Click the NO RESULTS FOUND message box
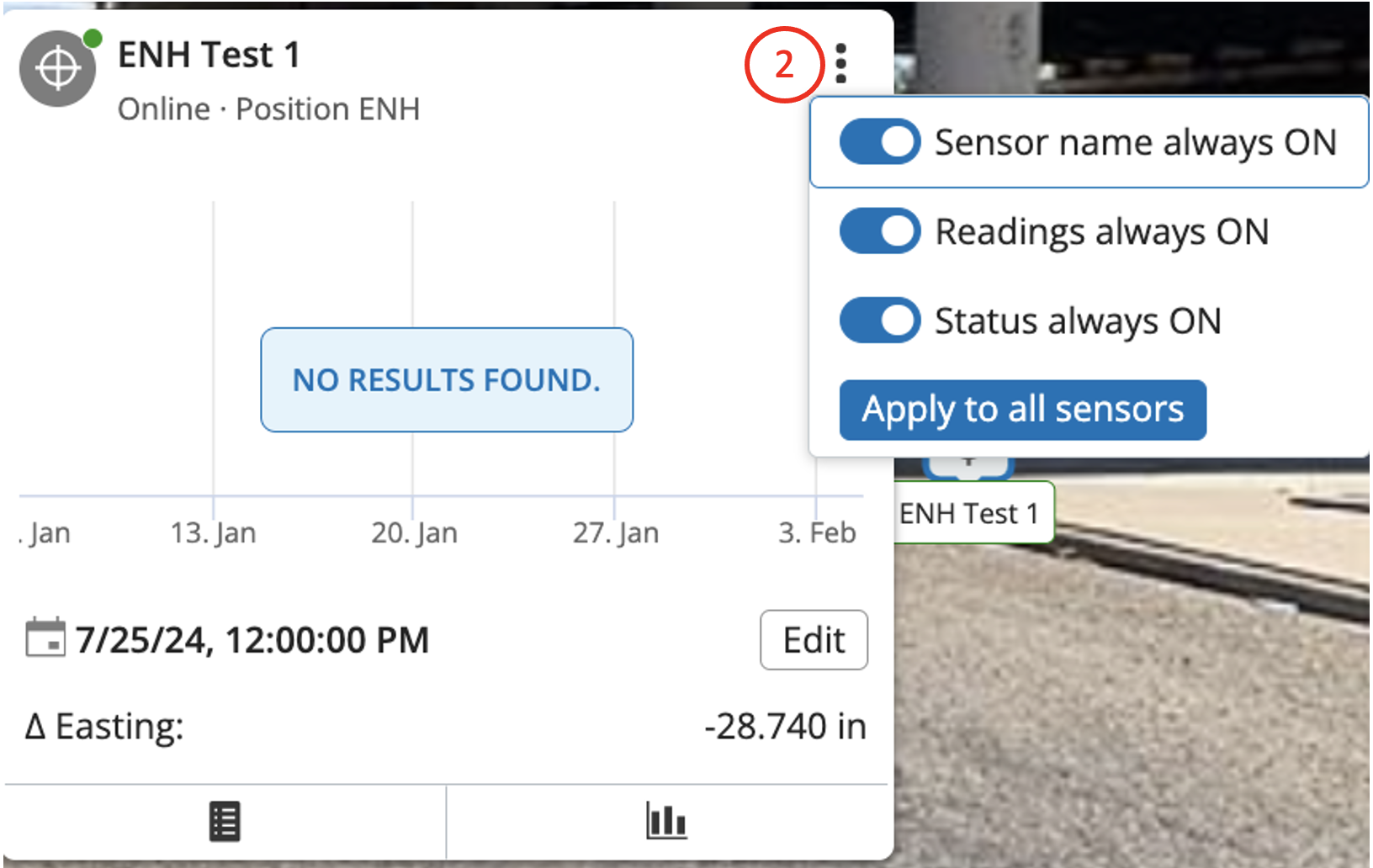The image size is (1373, 868). [x=447, y=380]
